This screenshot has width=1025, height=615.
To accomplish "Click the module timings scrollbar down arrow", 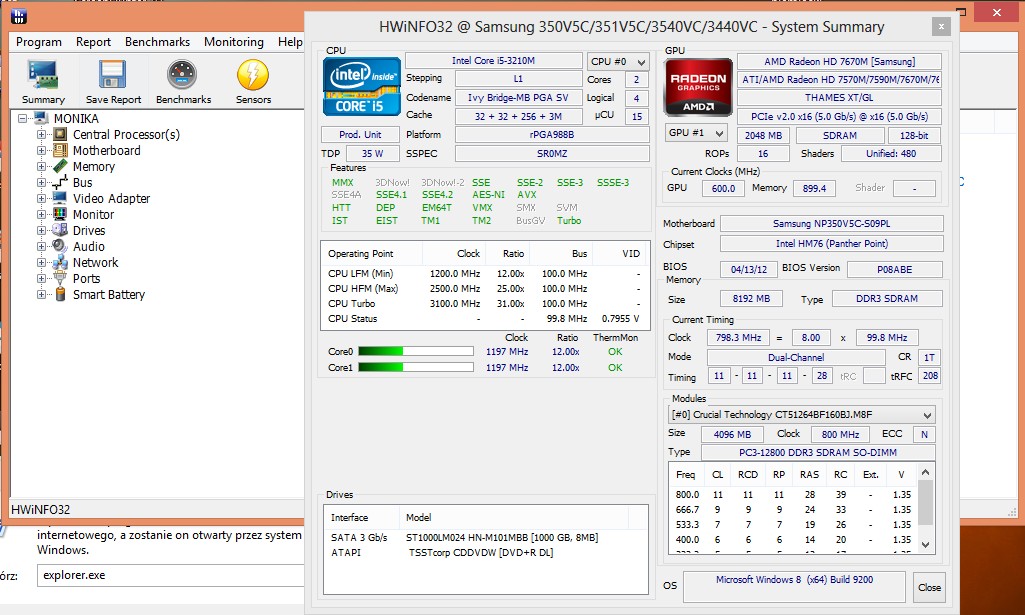I will click(x=926, y=544).
